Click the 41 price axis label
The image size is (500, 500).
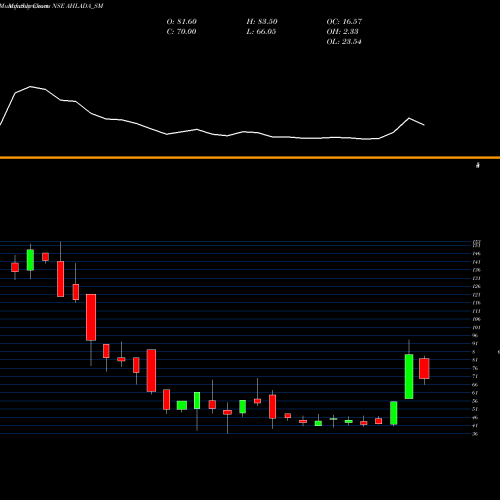[x=475, y=426]
